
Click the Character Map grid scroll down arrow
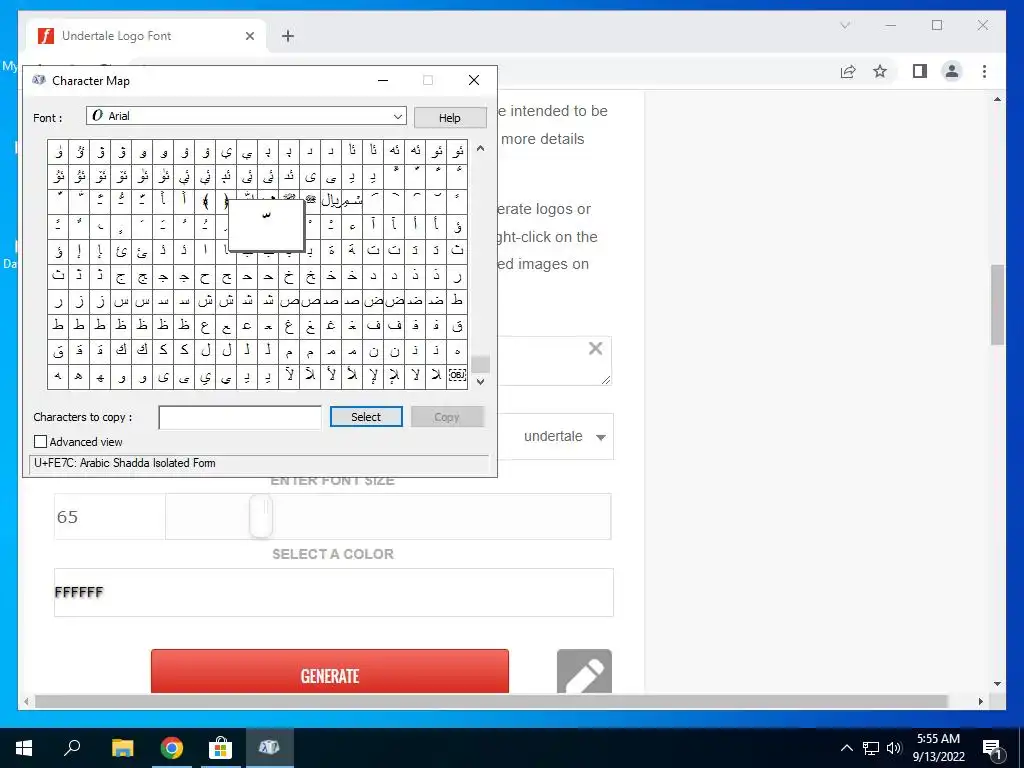coord(481,381)
